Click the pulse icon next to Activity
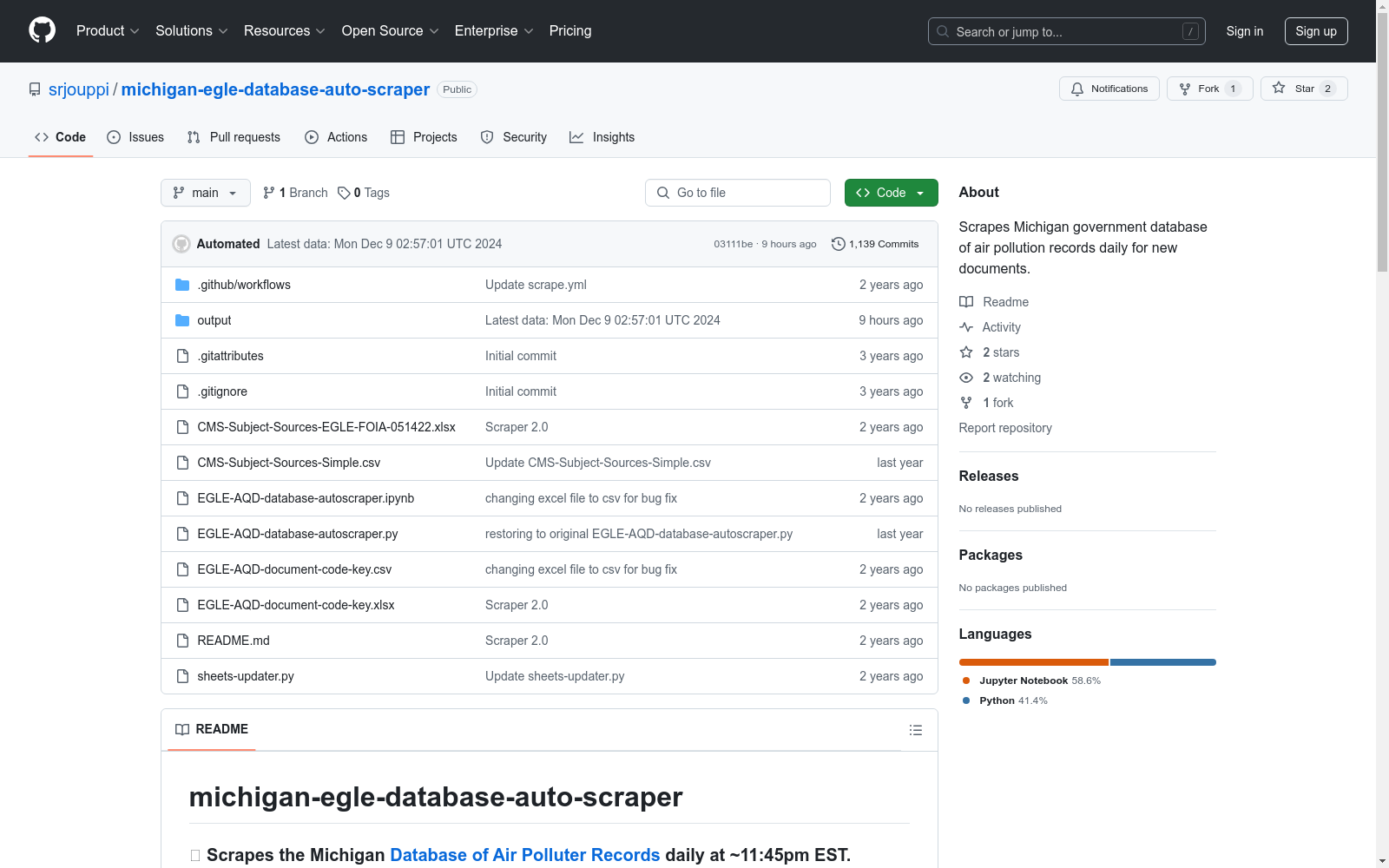 pyautogui.click(x=966, y=327)
